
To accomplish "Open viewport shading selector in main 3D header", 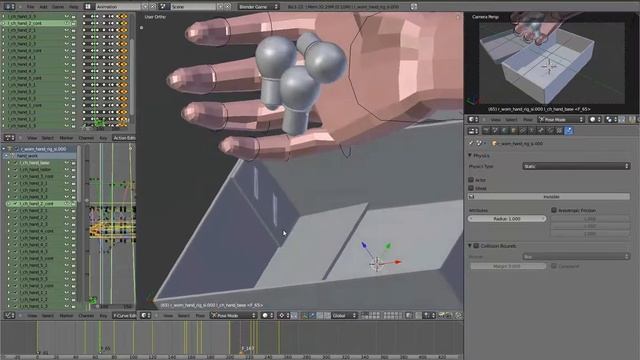I will (267, 316).
